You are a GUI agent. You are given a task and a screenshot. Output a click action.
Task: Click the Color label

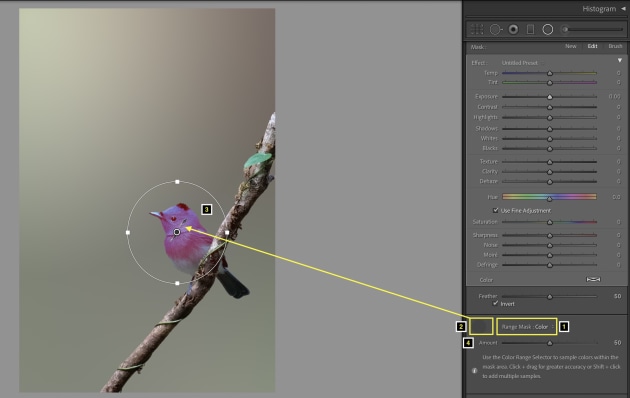486,280
